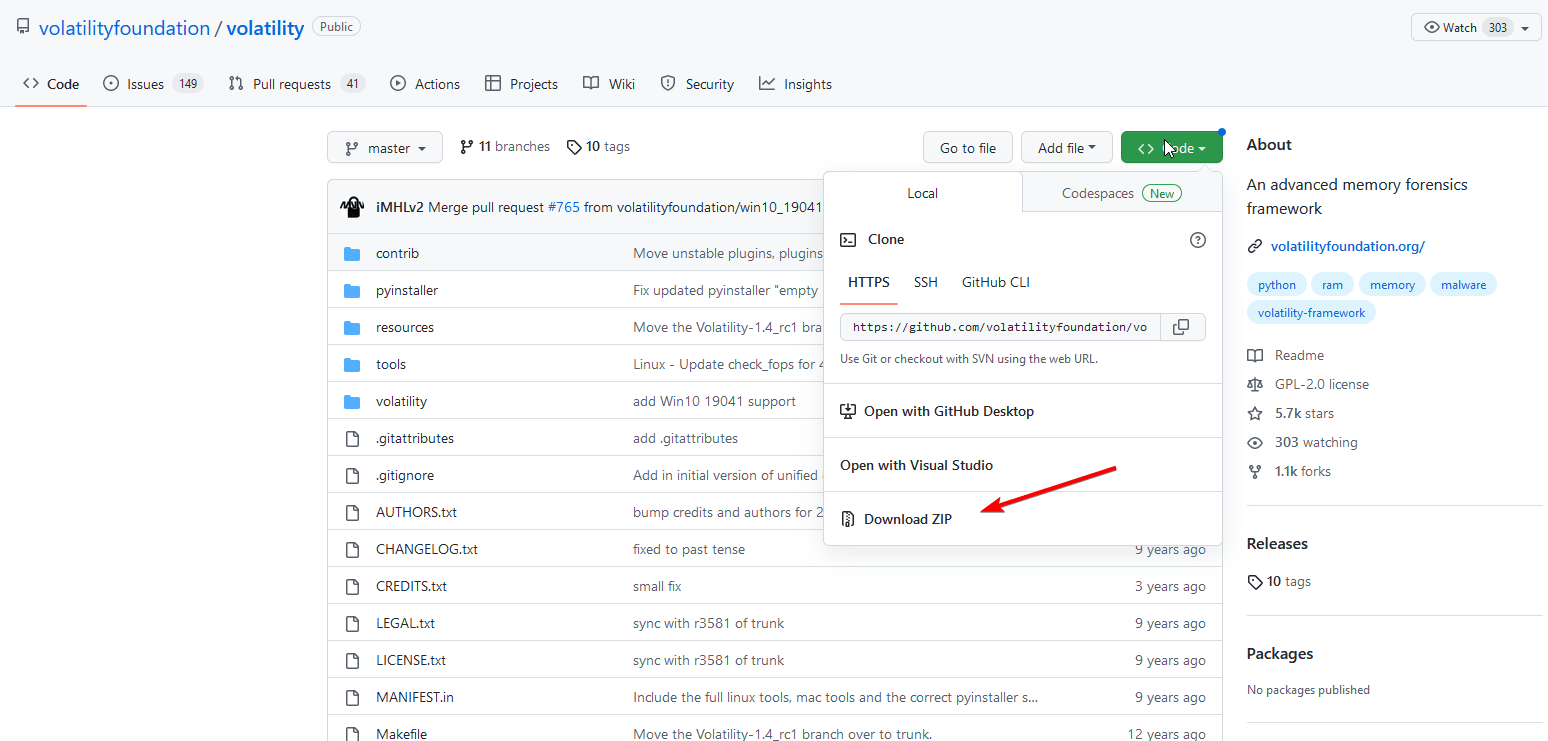View the GPL-2.0 license

[x=1321, y=384]
